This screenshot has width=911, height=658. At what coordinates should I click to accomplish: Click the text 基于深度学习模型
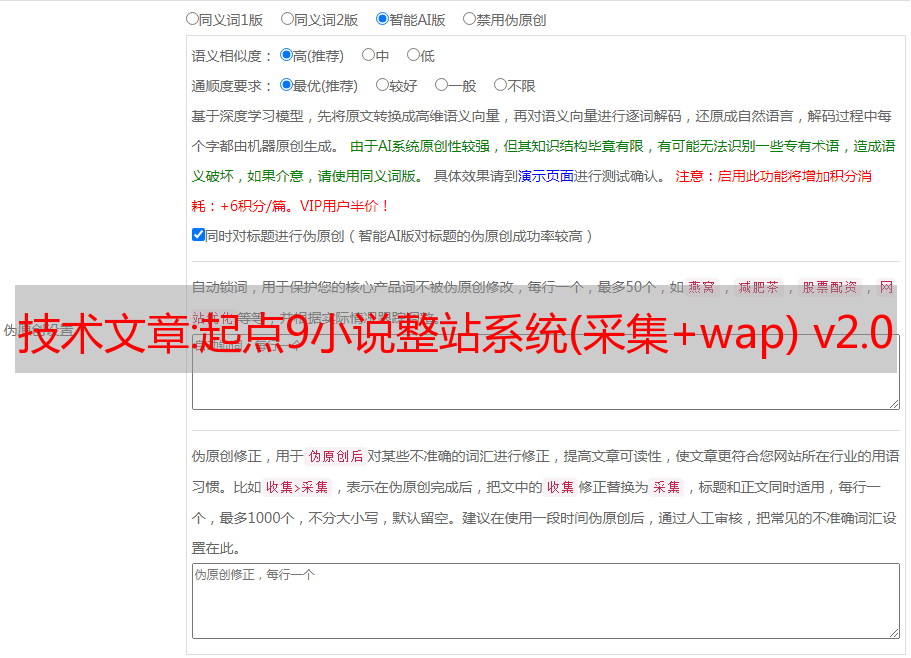(x=248, y=116)
